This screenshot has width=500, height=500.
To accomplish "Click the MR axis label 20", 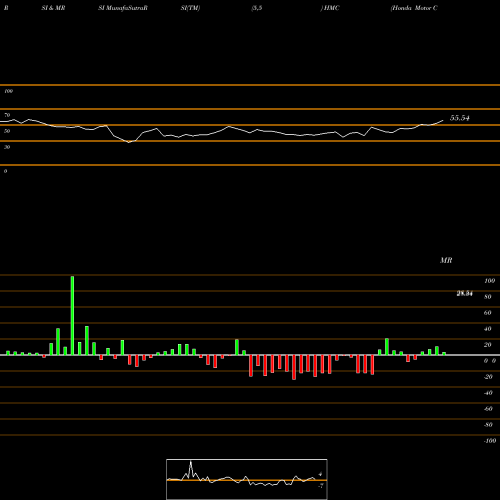I will (x=488, y=345).
